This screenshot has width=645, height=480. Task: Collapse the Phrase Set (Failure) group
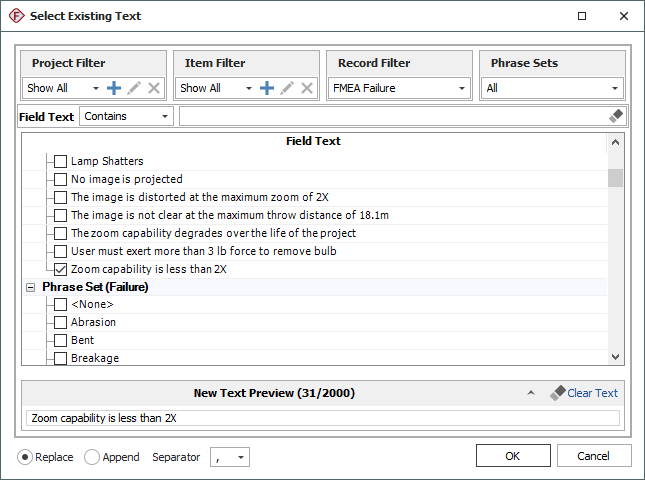point(31,287)
